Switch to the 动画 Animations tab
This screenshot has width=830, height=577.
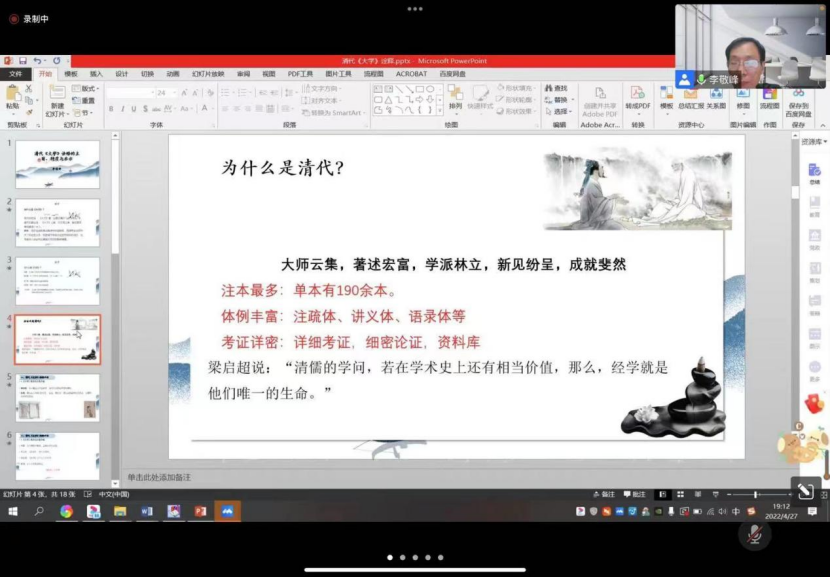coord(173,74)
